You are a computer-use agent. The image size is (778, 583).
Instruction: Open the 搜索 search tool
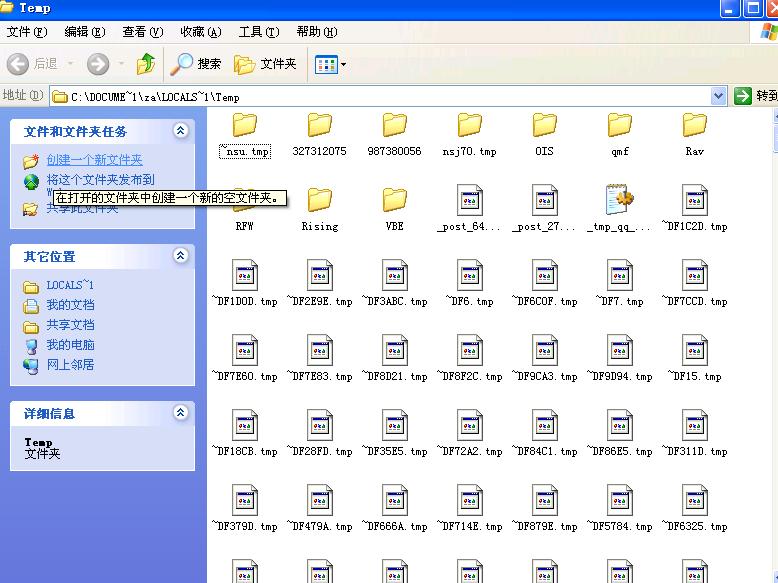(195, 64)
